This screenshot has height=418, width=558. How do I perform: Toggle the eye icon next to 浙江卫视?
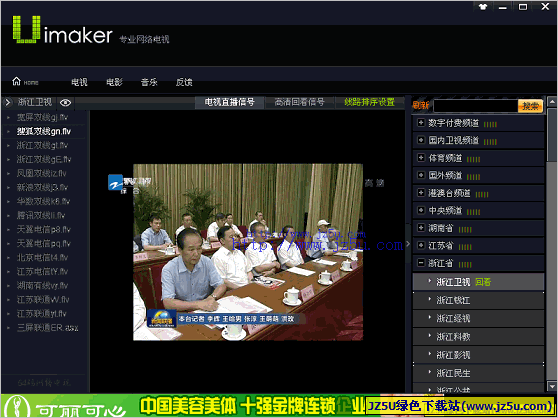pyautogui.click(x=65, y=103)
